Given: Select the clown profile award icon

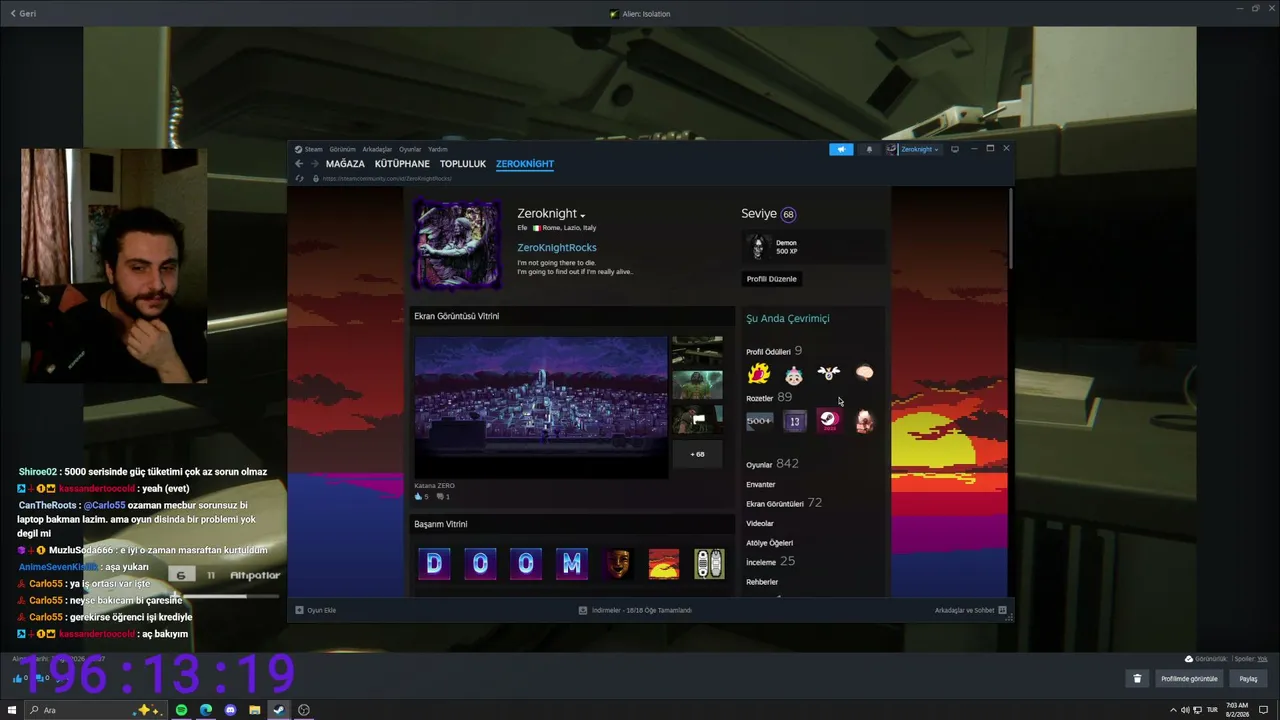Looking at the screenshot, I should pos(794,374).
